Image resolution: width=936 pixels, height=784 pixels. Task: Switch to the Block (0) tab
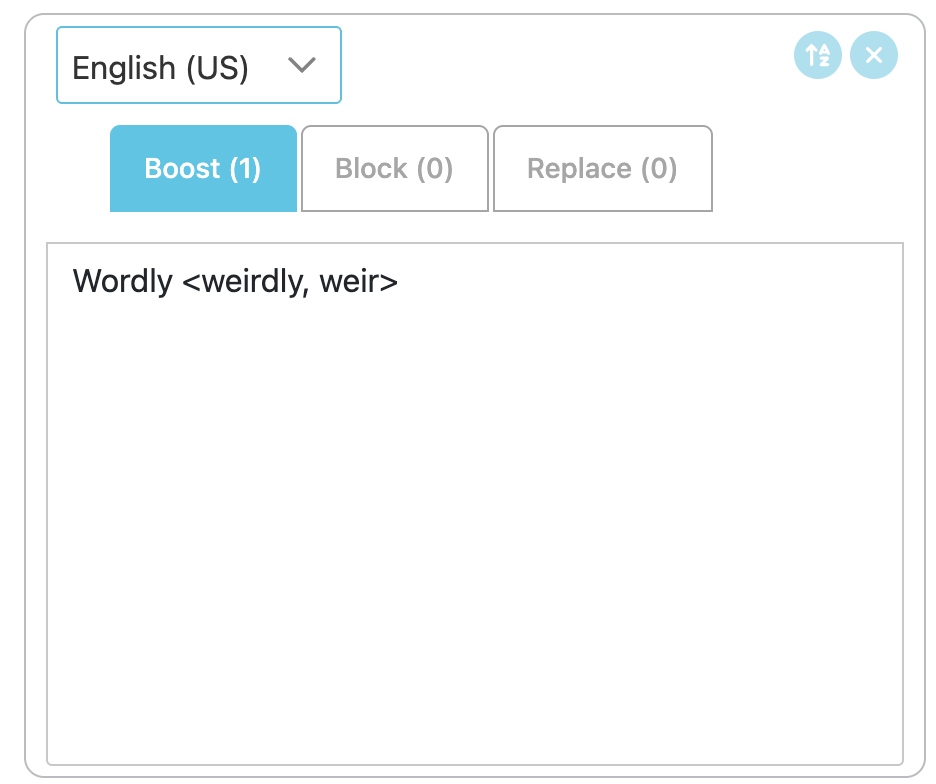click(394, 168)
